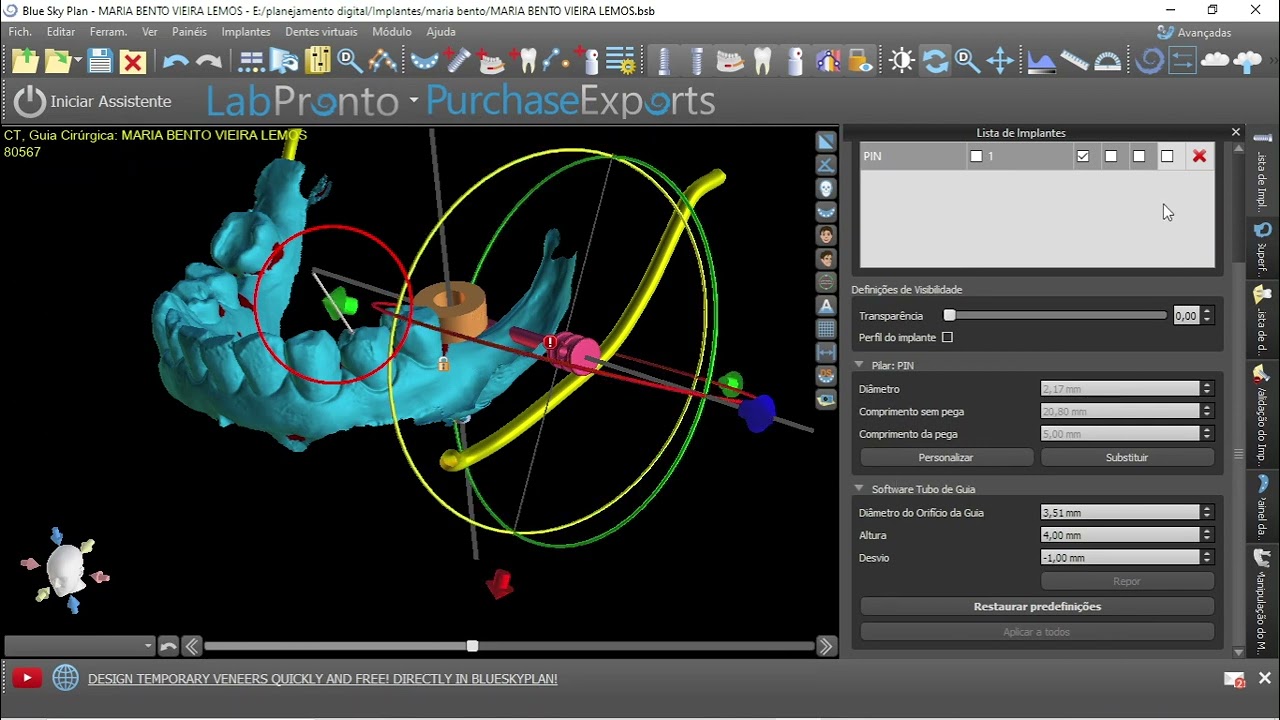
Task: Click the grid icon in viewport sidebar
Action: point(826,329)
